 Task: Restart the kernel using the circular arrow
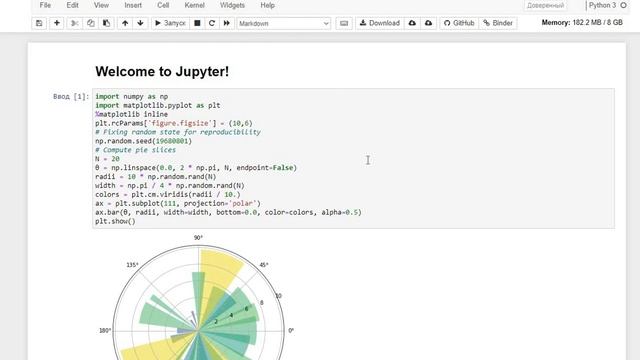(x=212, y=23)
